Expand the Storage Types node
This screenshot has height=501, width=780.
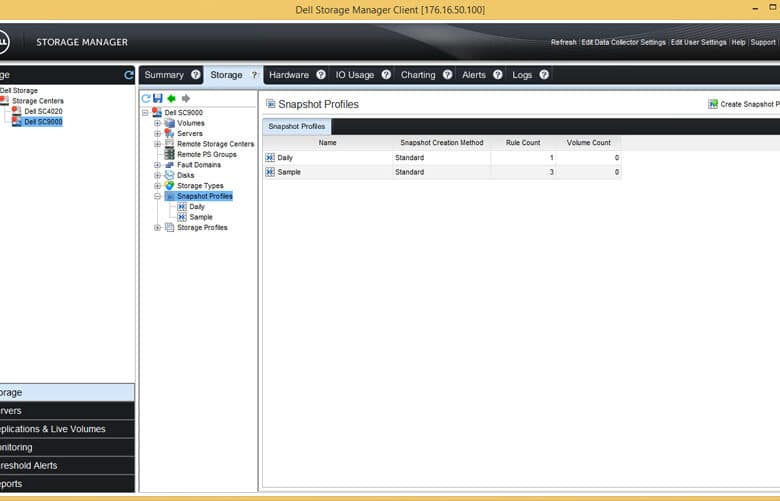pos(157,186)
